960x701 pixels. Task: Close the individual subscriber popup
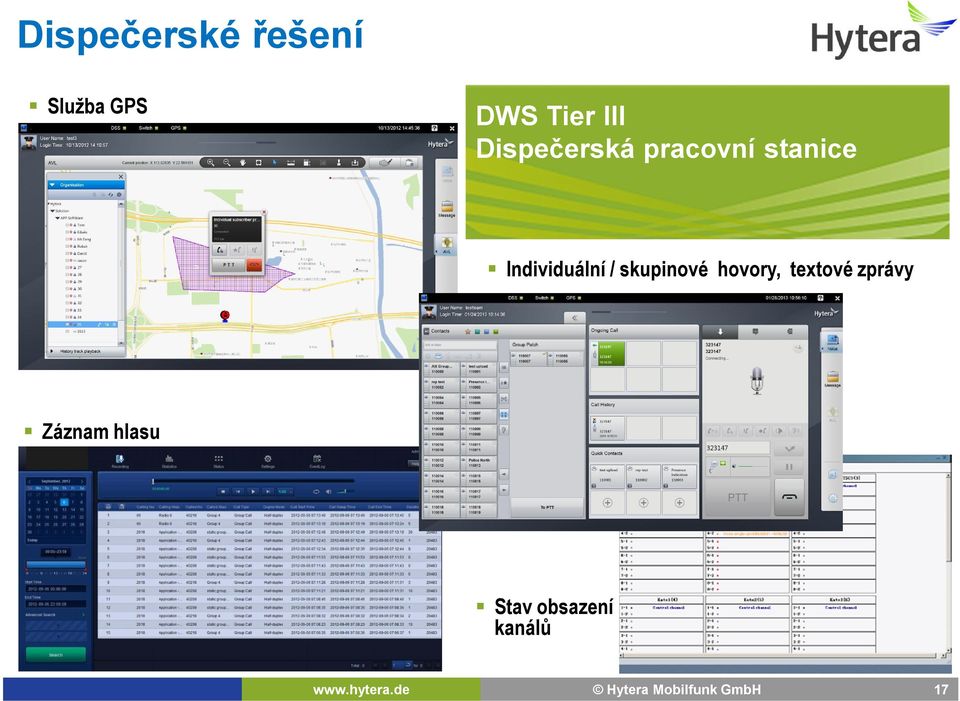coord(264,213)
